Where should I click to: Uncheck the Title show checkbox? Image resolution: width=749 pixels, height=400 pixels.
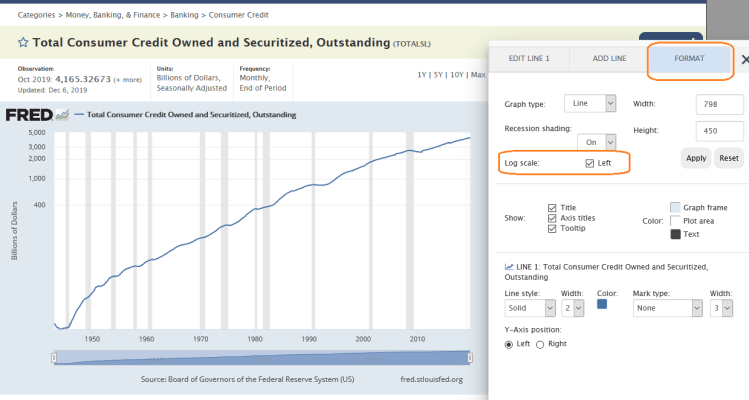pyautogui.click(x=552, y=207)
